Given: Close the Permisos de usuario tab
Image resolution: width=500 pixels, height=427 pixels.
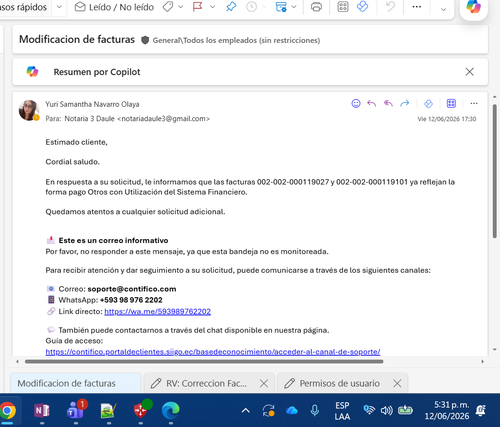Looking at the screenshot, I should [x=397, y=383].
